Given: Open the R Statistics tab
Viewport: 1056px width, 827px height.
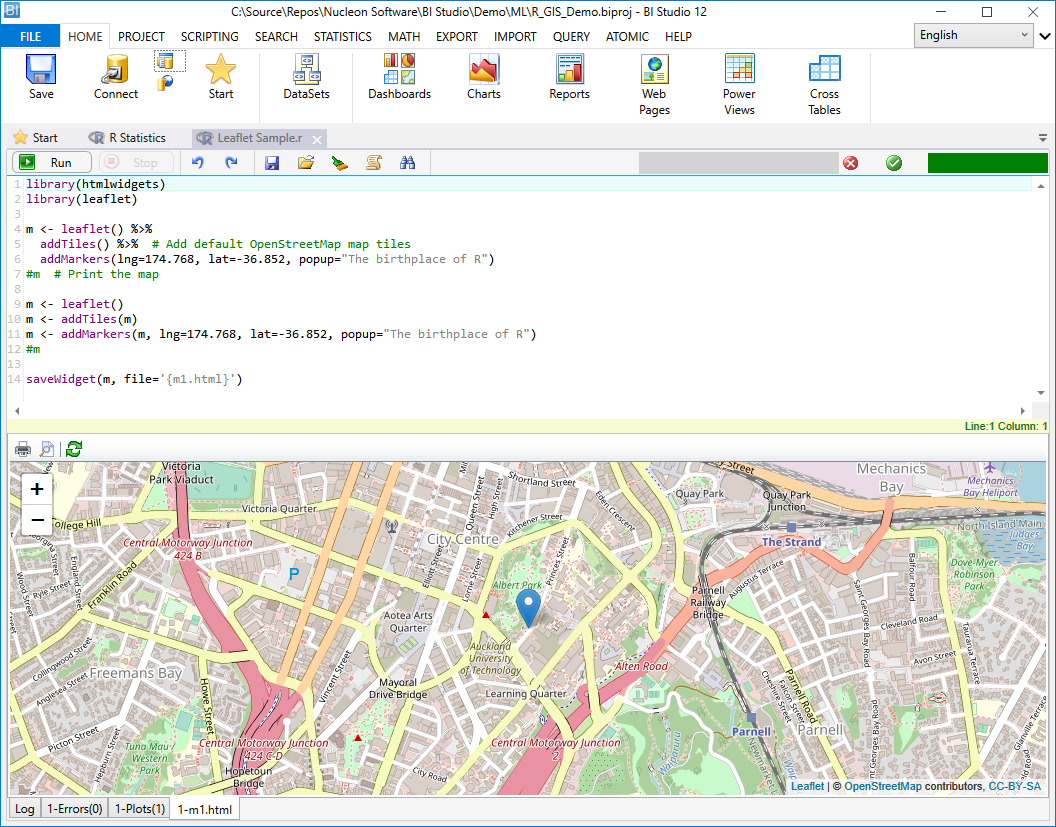Looking at the screenshot, I should pos(131,137).
